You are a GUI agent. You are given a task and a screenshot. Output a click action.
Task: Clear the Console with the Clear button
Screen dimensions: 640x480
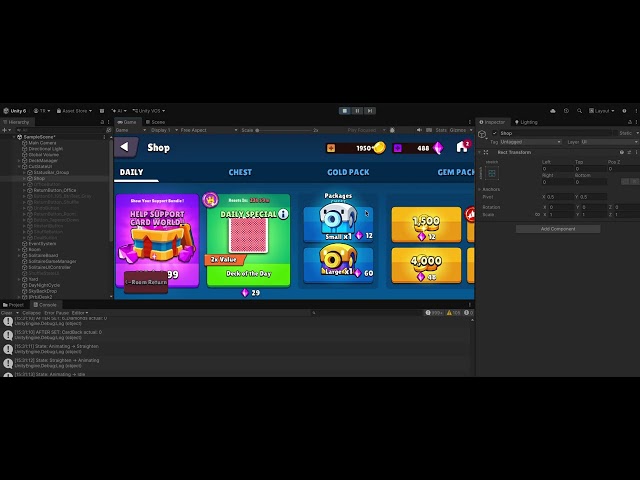[7, 313]
